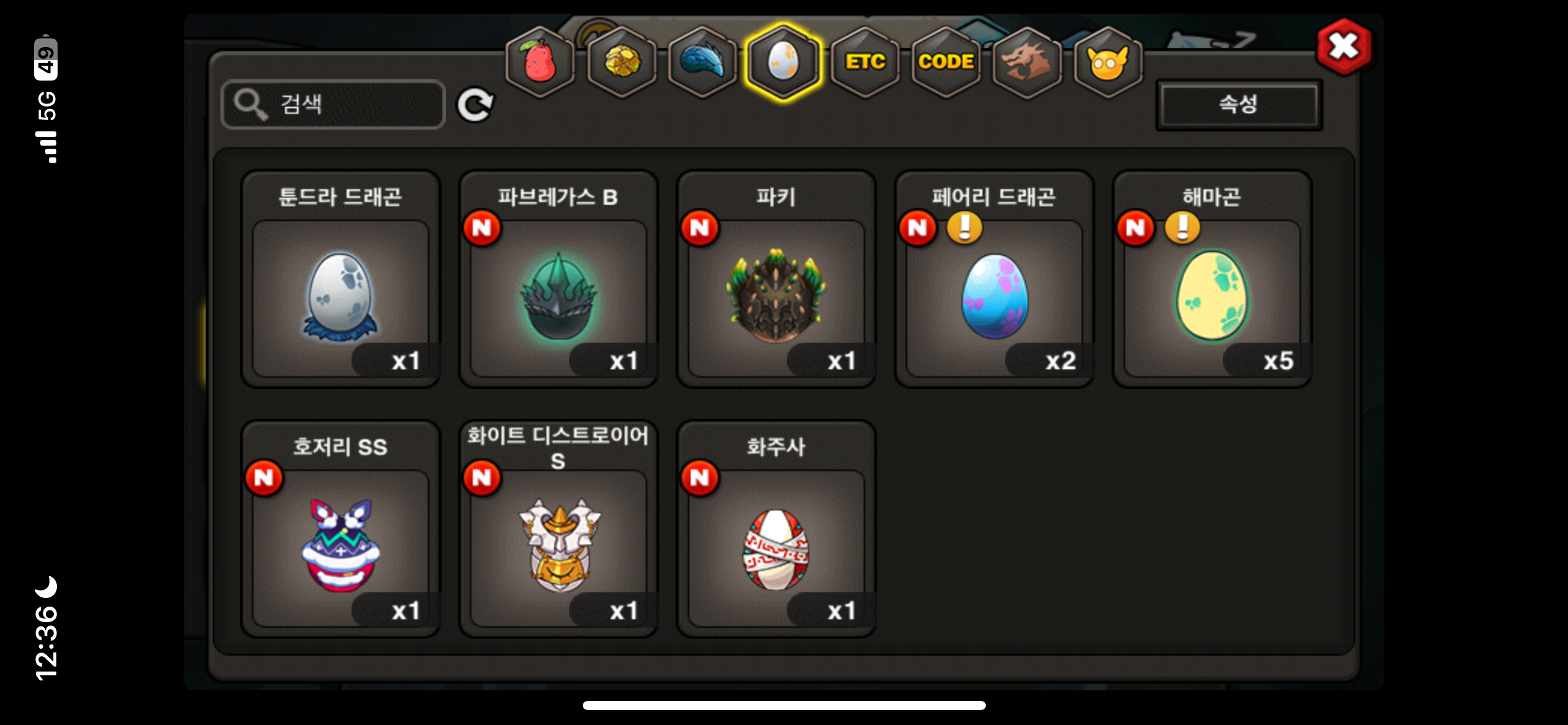Select the gold nugget category icon

[621, 61]
